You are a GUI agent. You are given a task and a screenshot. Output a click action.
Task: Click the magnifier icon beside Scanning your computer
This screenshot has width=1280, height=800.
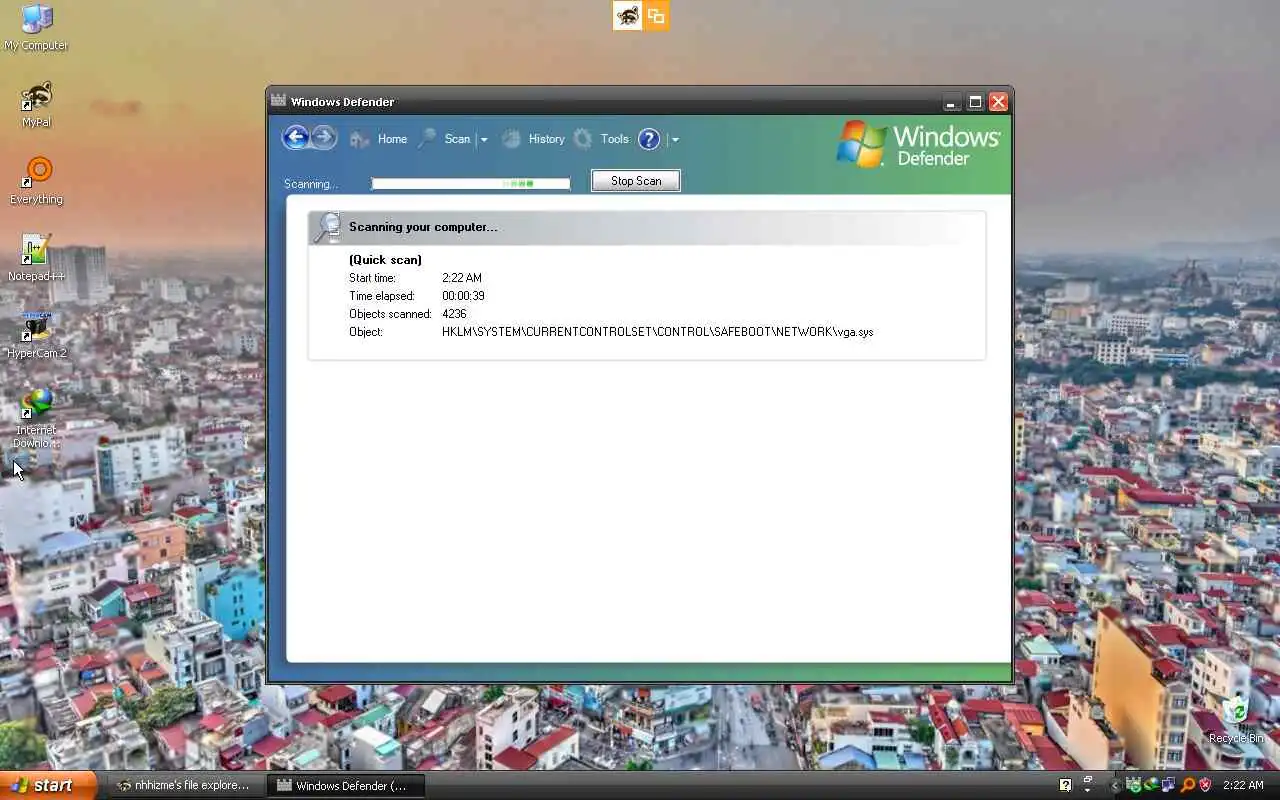327,227
